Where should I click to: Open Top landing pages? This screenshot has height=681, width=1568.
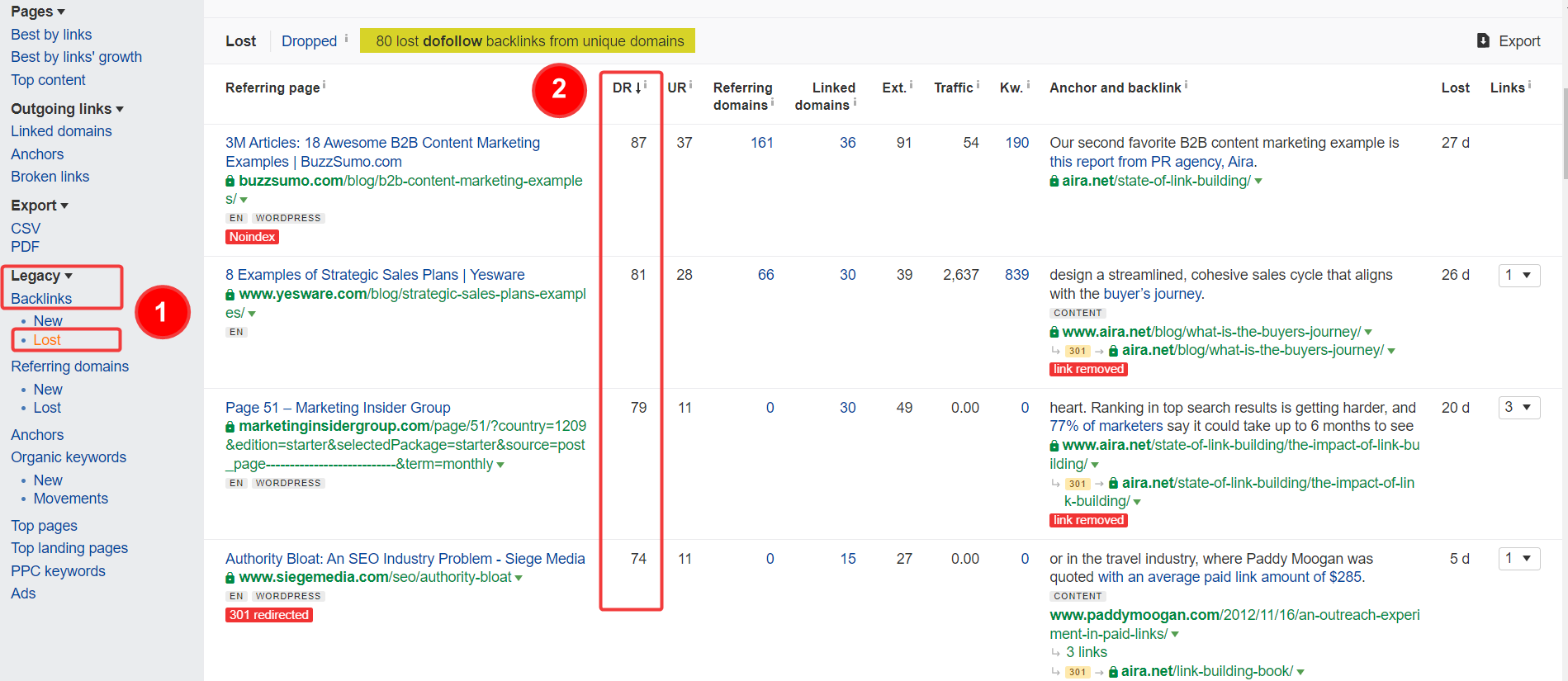point(69,548)
